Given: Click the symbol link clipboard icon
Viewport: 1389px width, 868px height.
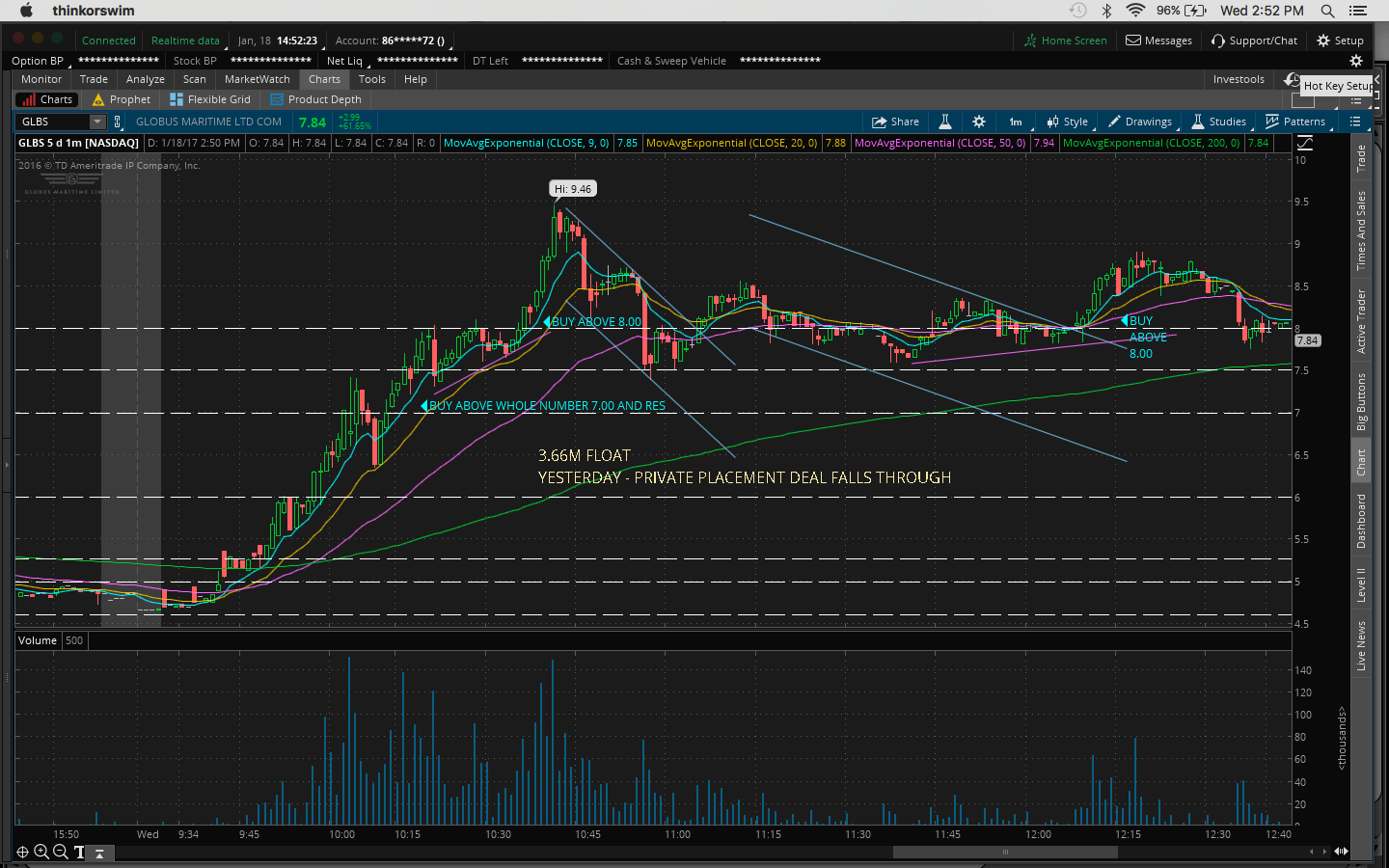Looking at the screenshot, I should pyautogui.click(x=118, y=122).
